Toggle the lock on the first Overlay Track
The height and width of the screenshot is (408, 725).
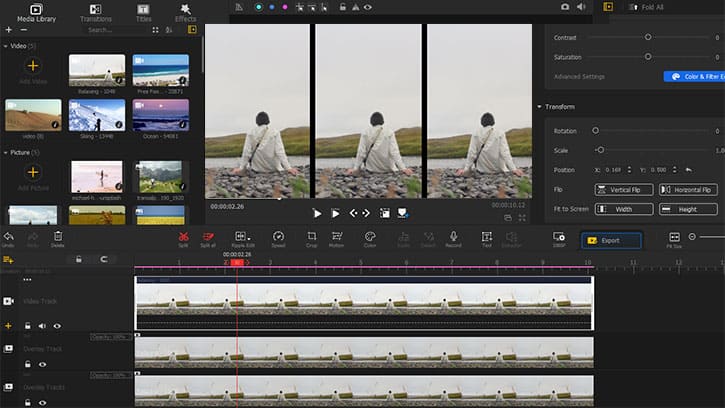tap(28, 365)
